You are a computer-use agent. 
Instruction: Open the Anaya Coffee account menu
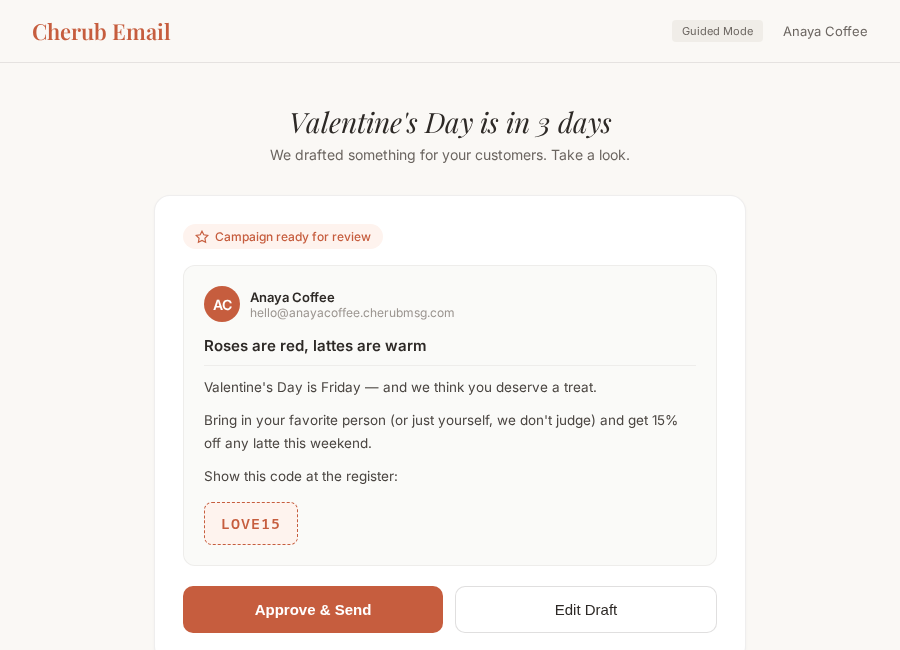825,31
